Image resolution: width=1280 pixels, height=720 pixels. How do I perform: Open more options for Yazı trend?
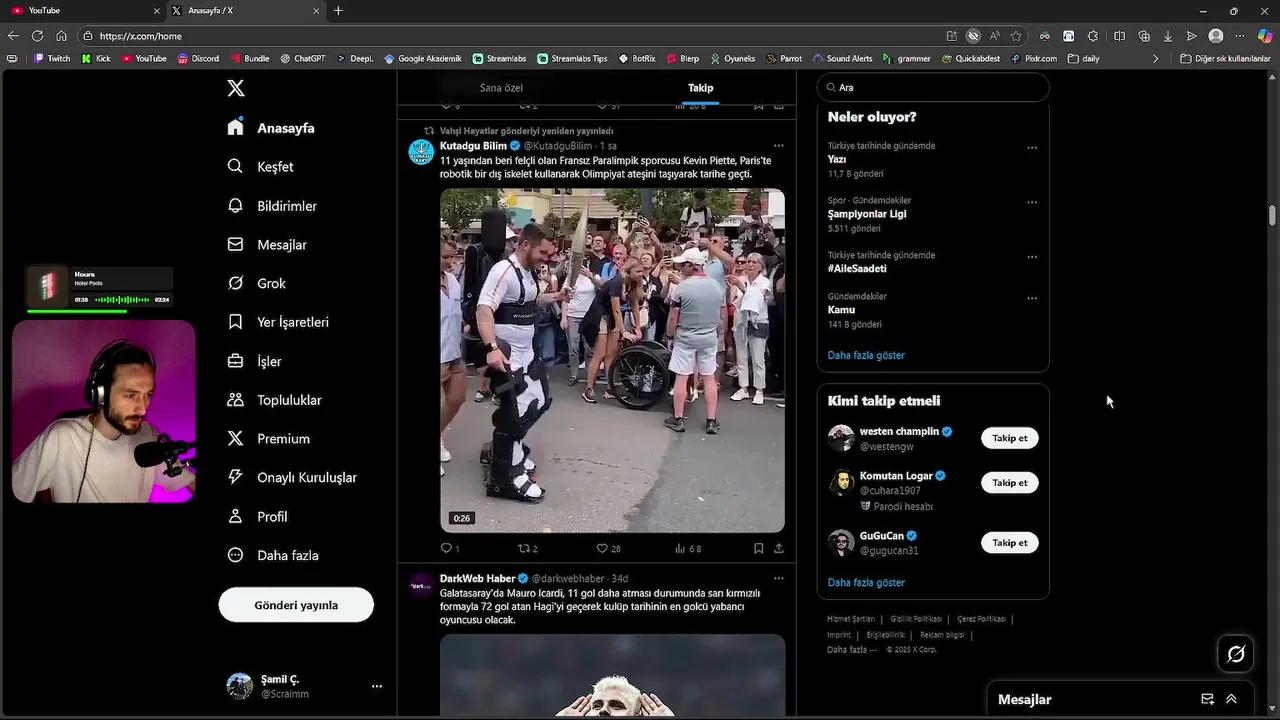click(1032, 148)
